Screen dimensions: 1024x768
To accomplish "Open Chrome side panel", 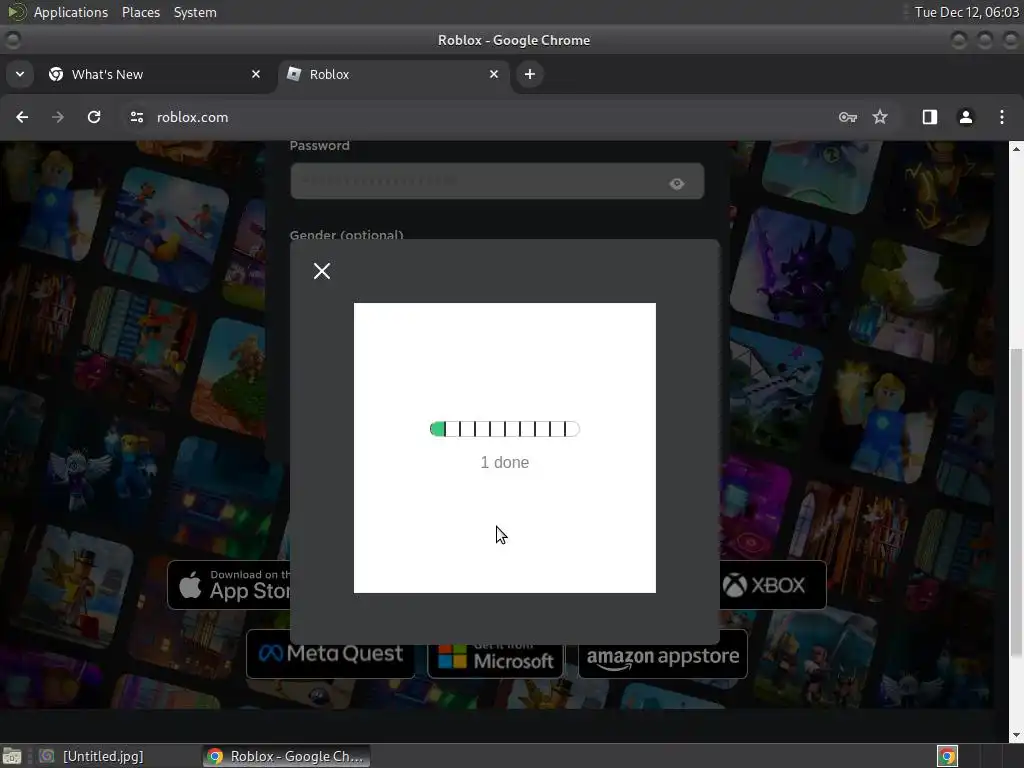I will pyautogui.click(x=929, y=117).
